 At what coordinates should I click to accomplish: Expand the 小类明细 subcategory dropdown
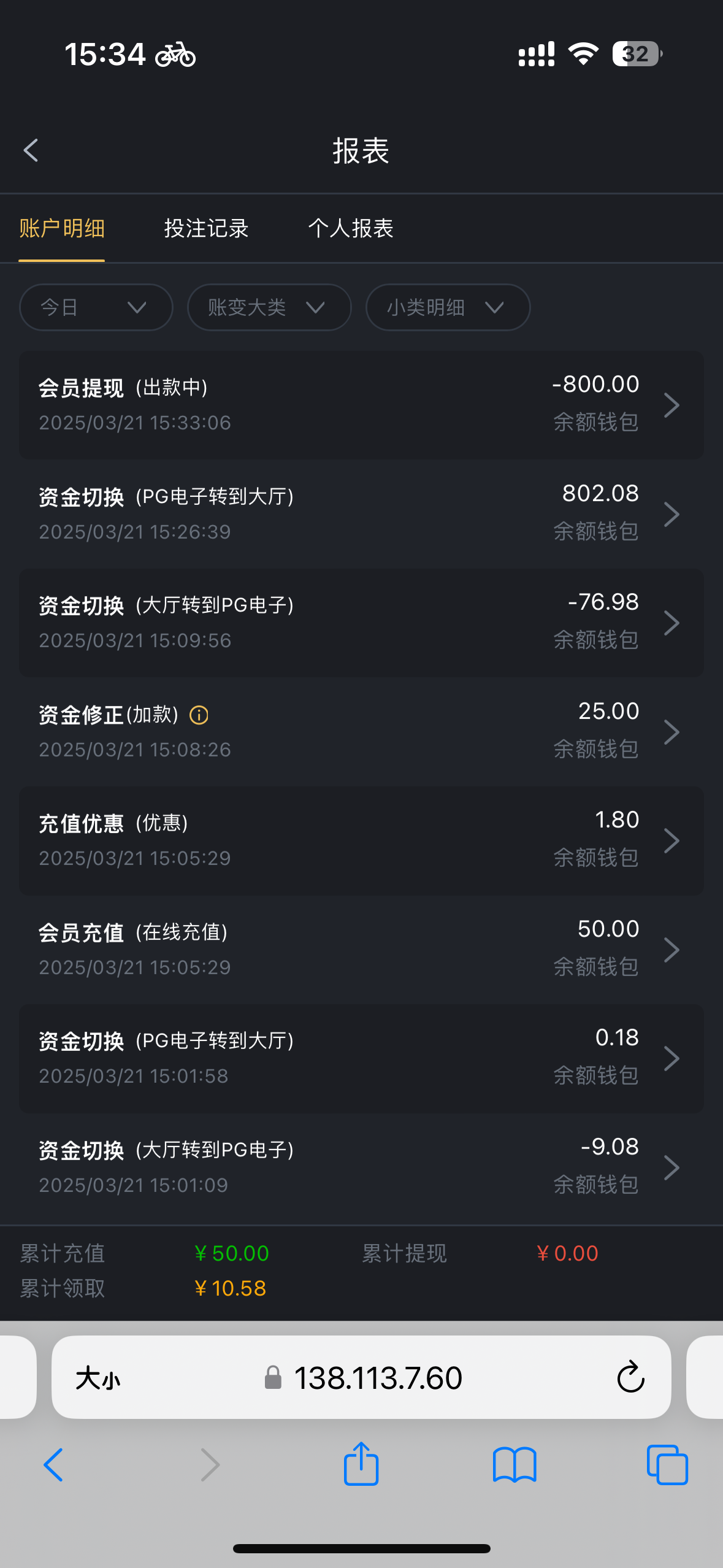coord(448,307)
